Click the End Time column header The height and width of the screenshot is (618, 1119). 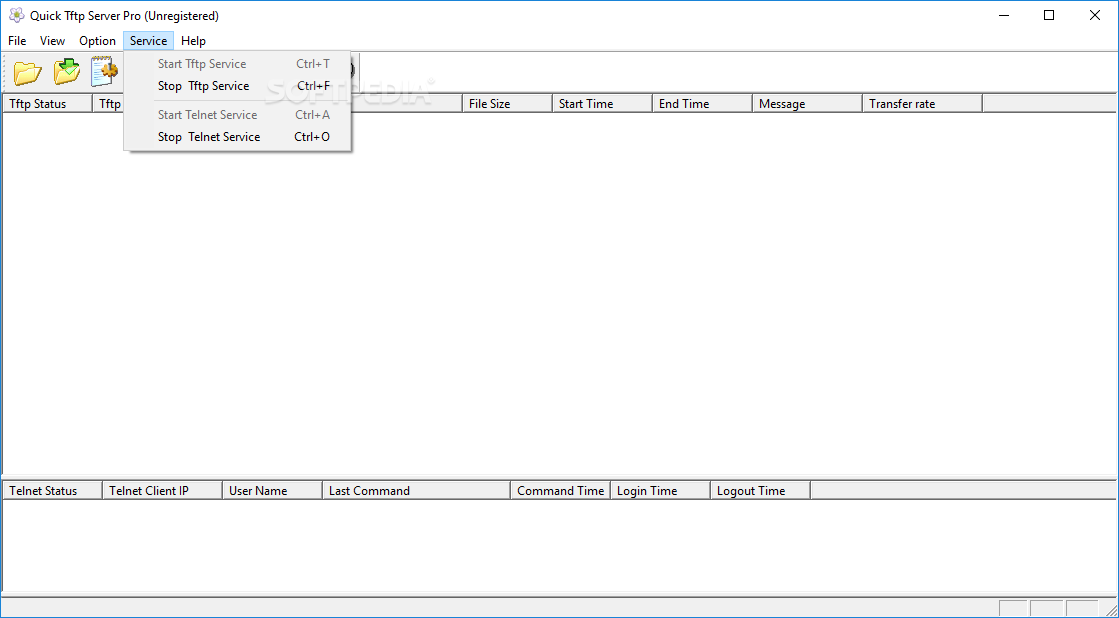[702, 103]
